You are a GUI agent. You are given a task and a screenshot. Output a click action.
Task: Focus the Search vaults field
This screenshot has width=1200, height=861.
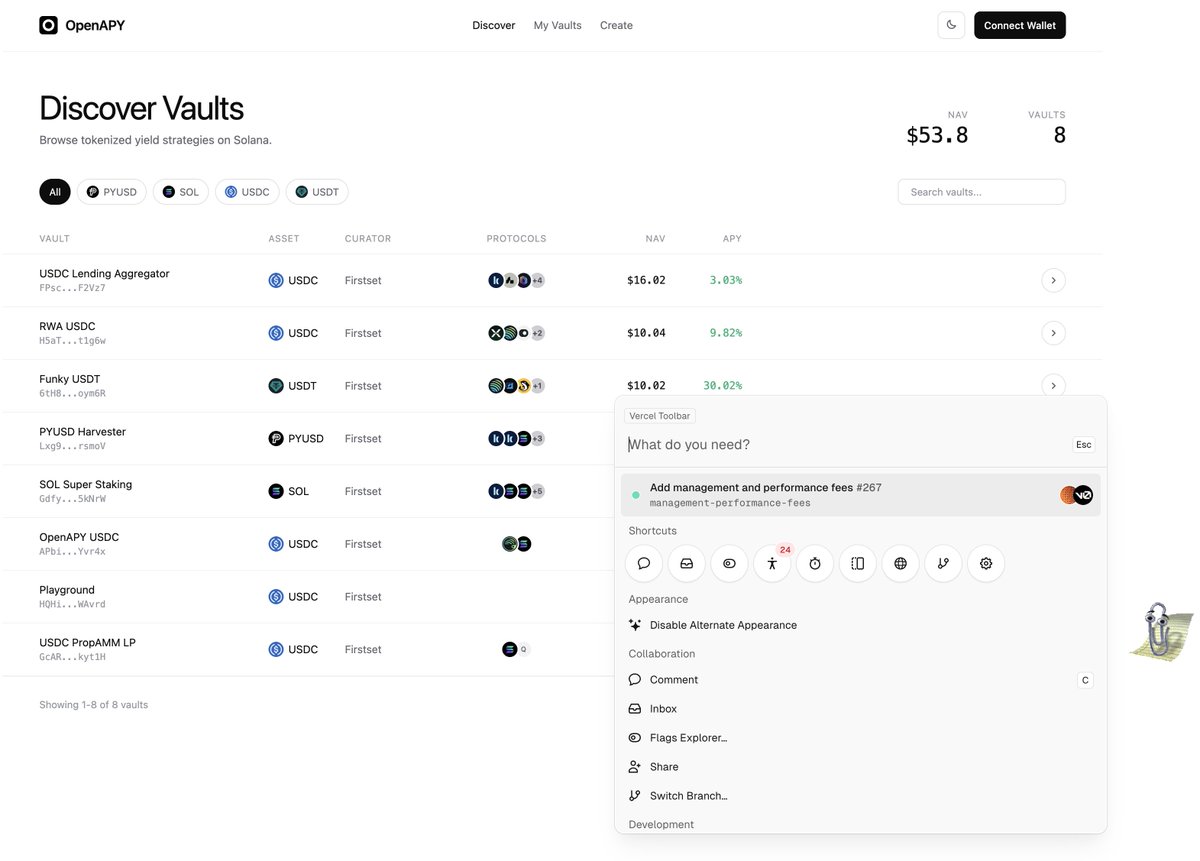(982, 192)
